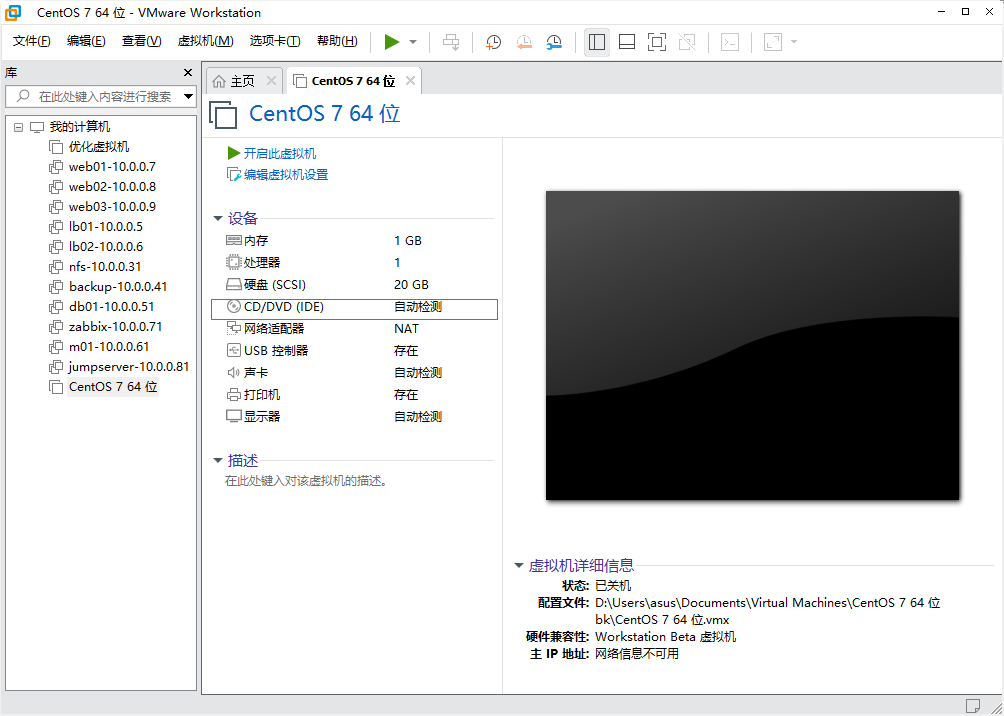Select the web01-10.0.0.7 virtual machine

(x=112, y=167)
